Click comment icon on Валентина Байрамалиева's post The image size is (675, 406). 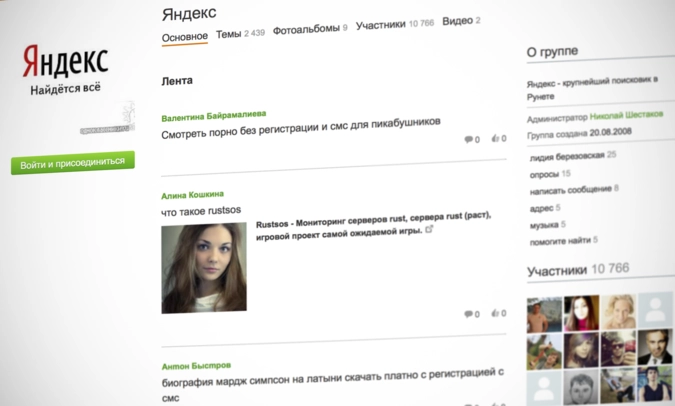coord(468,139)
